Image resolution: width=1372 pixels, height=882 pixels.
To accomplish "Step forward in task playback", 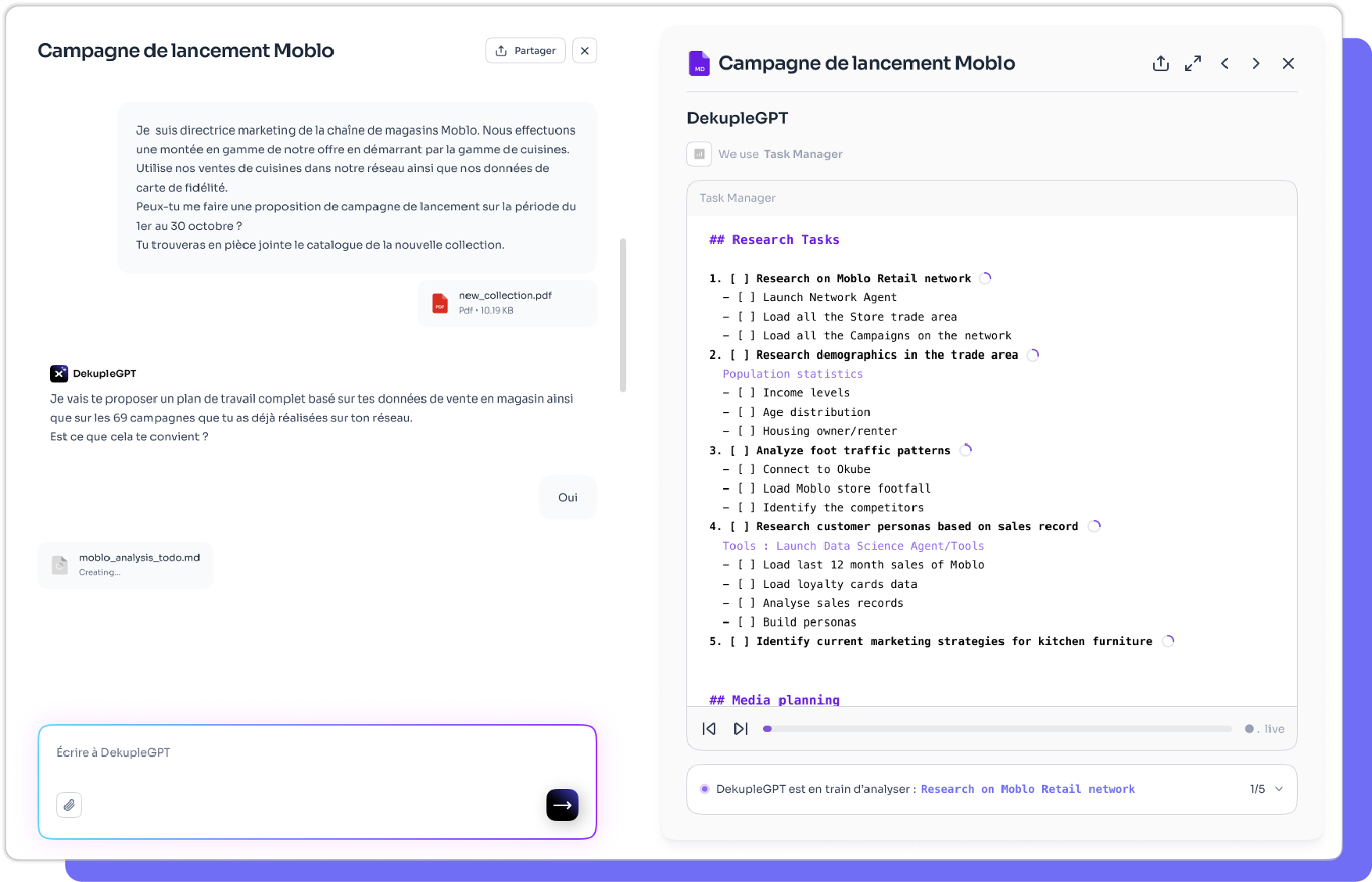I will click(740, 729).
